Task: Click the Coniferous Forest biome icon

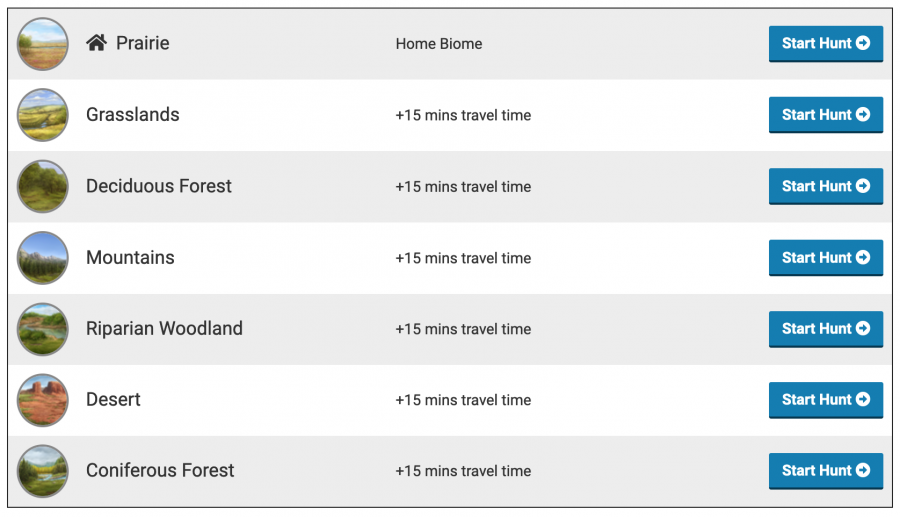Action: tap(43, 471)
